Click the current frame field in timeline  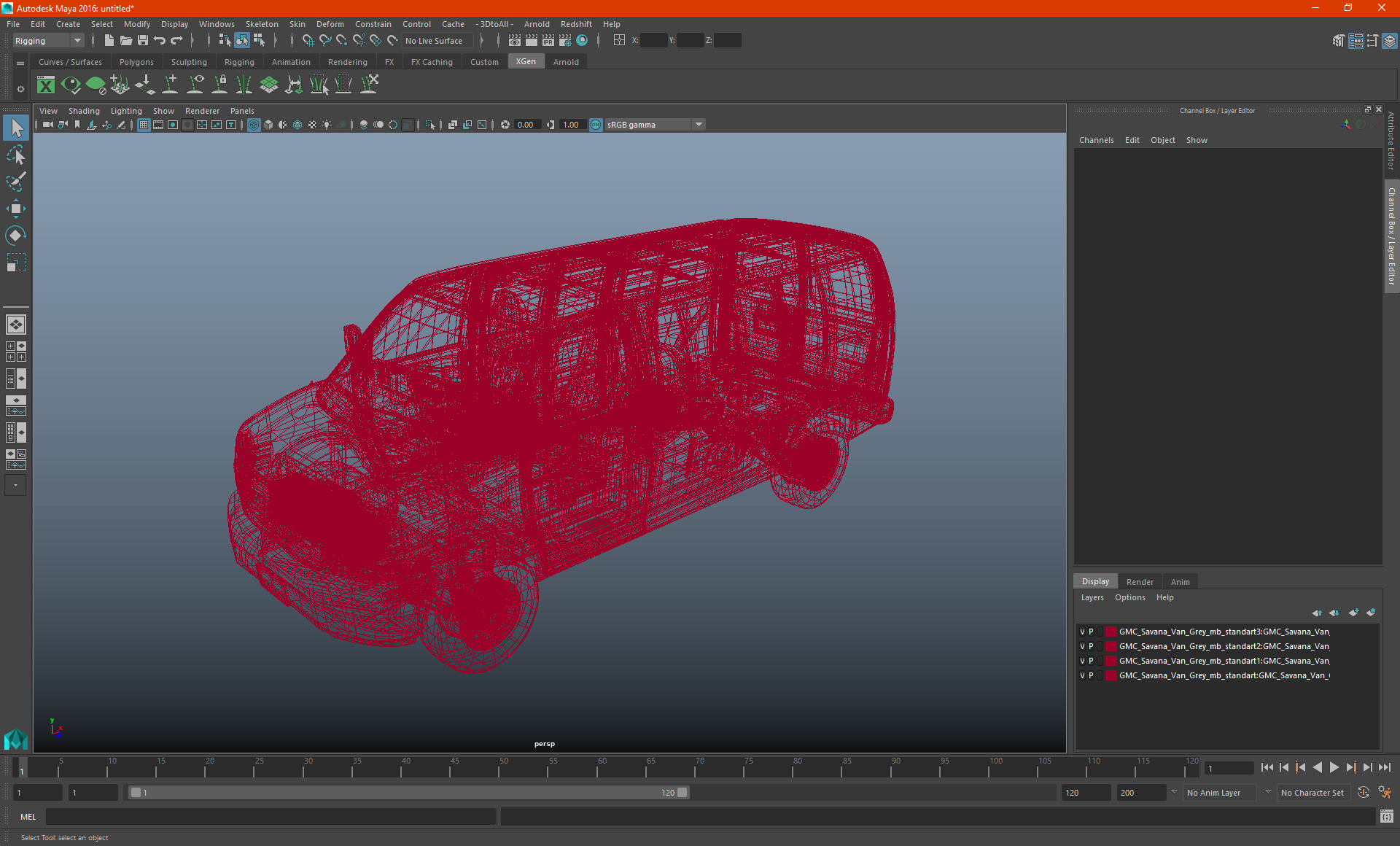point(1228,768)
